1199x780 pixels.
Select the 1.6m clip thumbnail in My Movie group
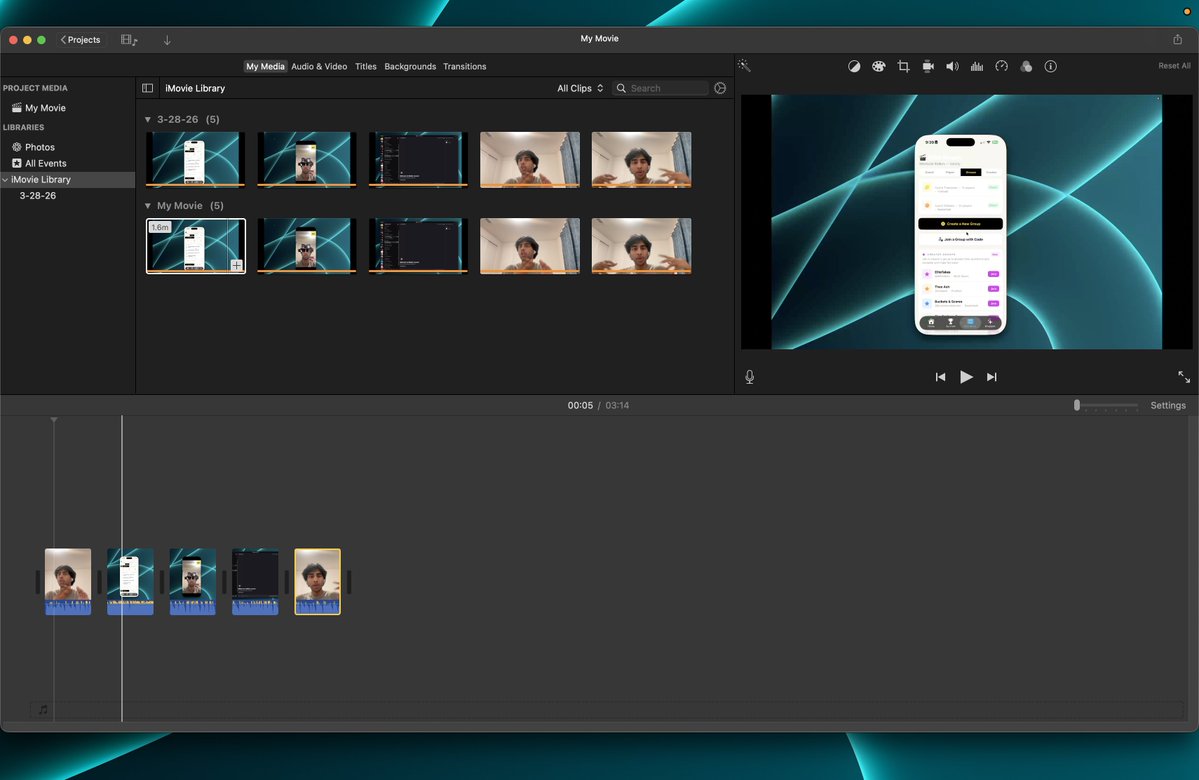(196, 246)
